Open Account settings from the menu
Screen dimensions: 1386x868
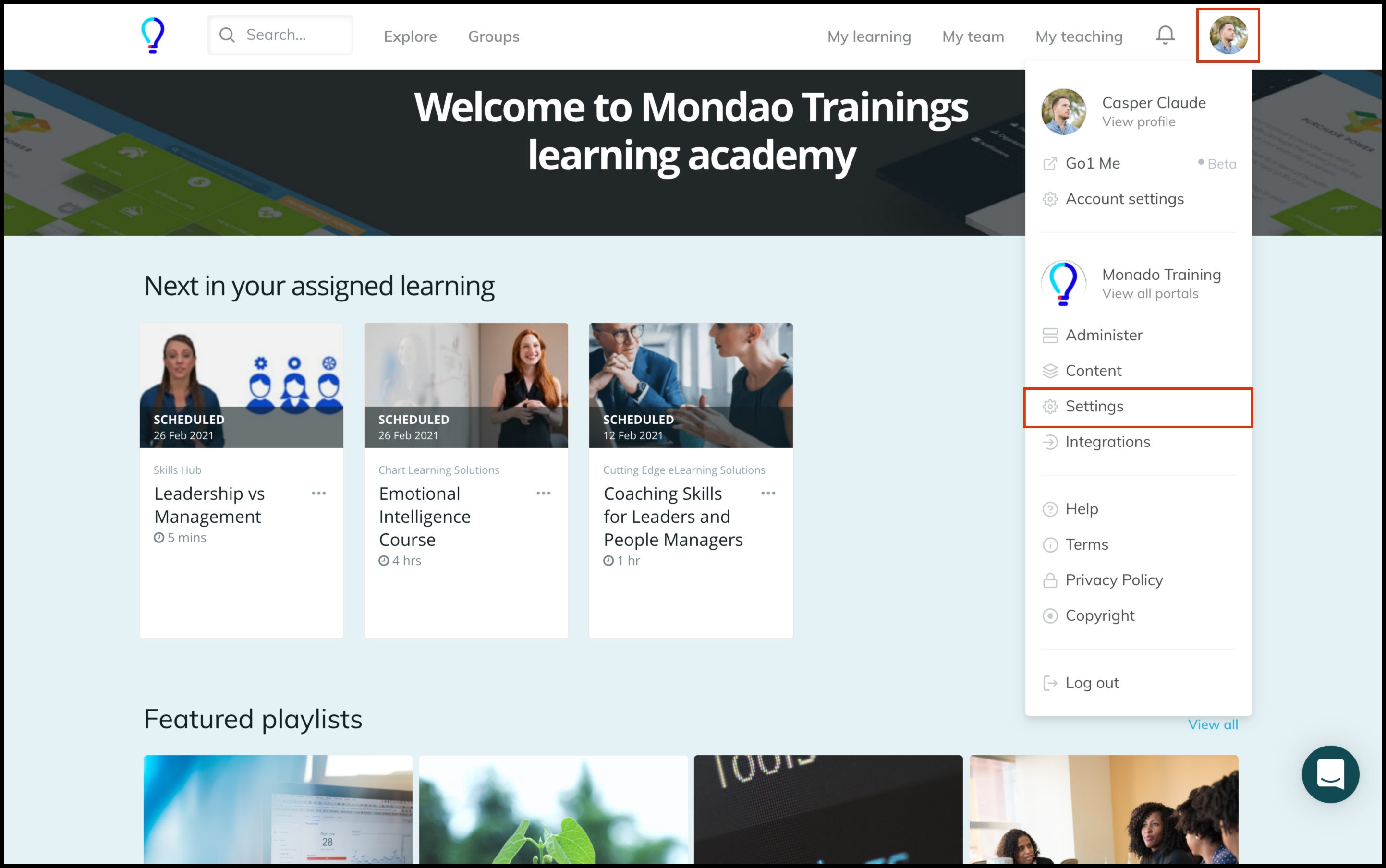[x=1124, y=199]
